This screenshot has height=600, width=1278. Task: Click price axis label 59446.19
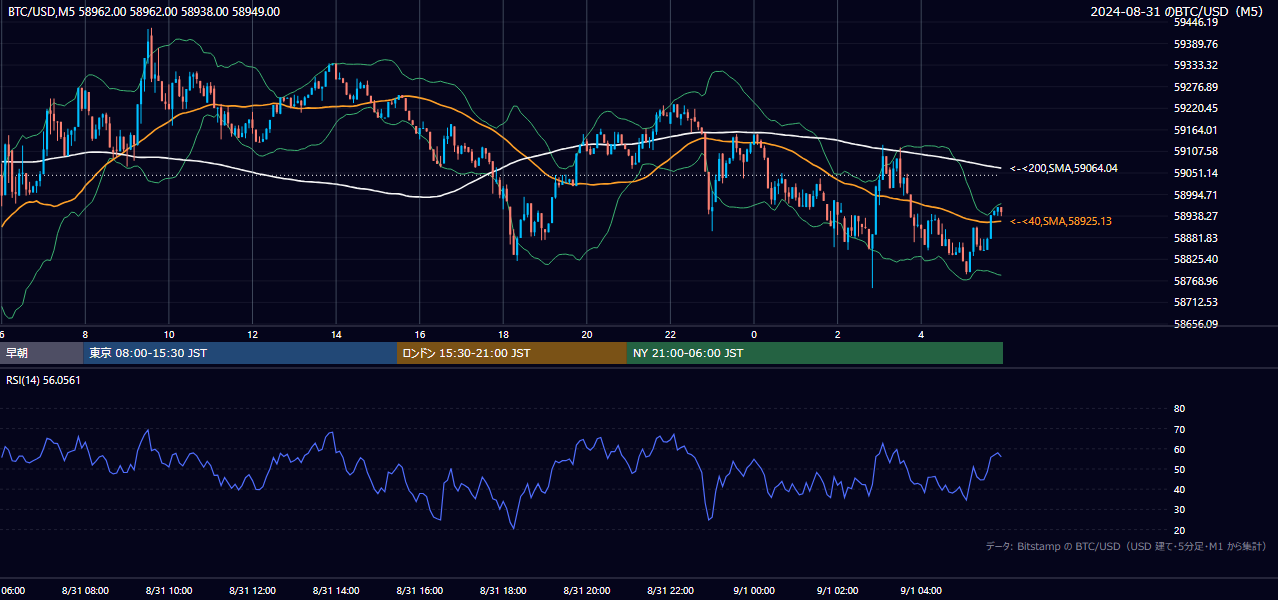(x=1195, y=22)
